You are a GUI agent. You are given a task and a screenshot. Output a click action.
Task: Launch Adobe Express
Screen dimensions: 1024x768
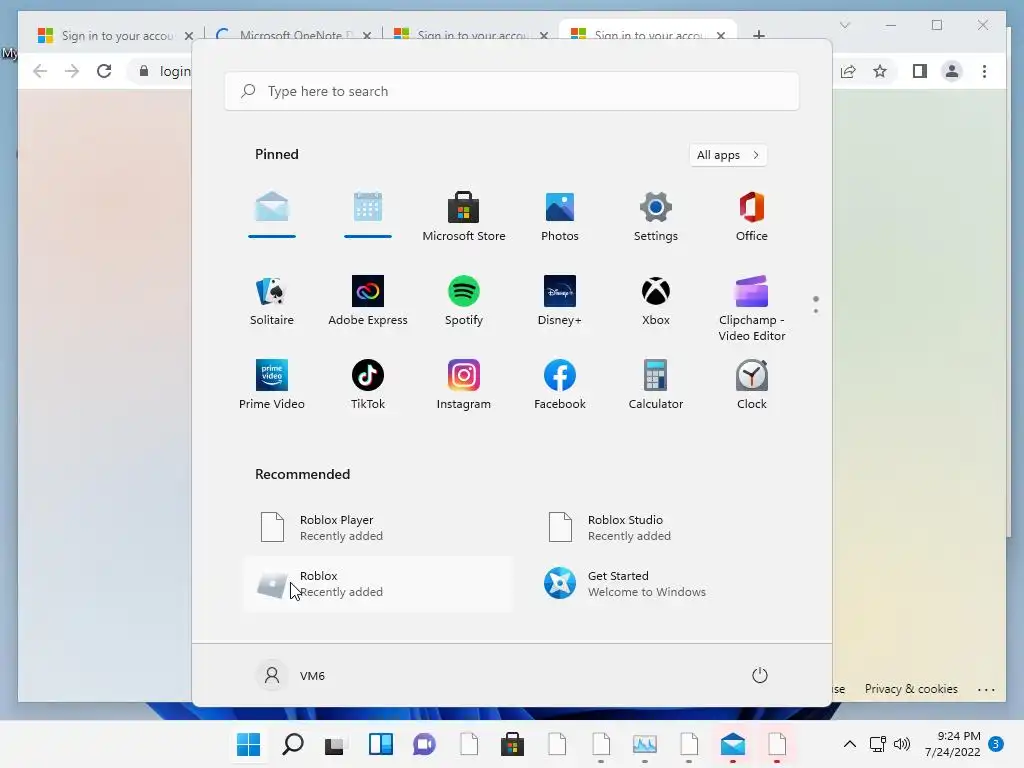pos(368,300)
